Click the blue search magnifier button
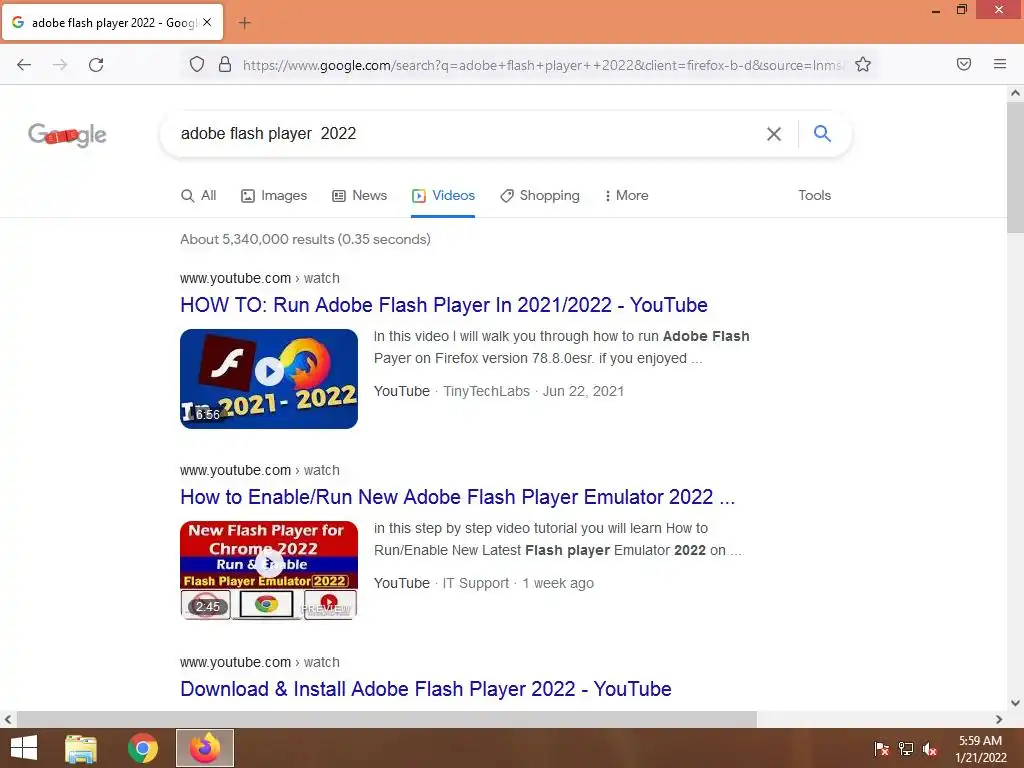 click(822, 133)
